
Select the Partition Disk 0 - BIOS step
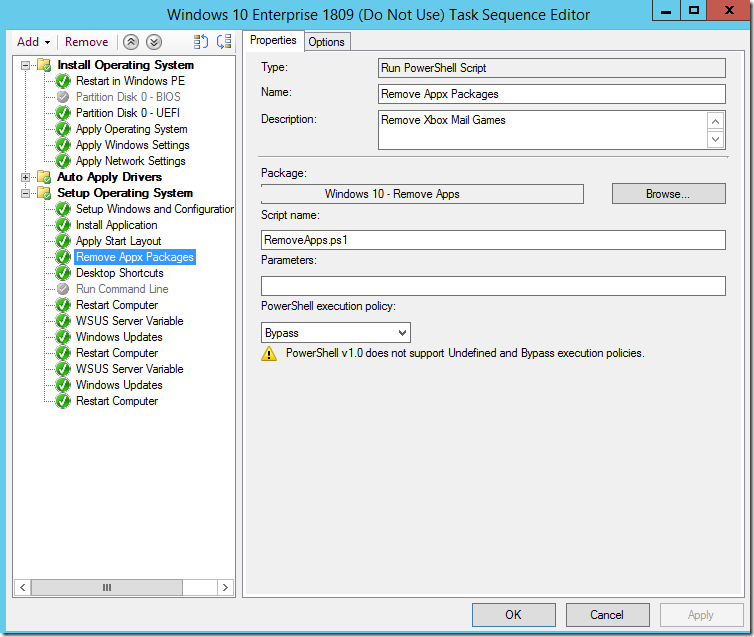point(128,97)
